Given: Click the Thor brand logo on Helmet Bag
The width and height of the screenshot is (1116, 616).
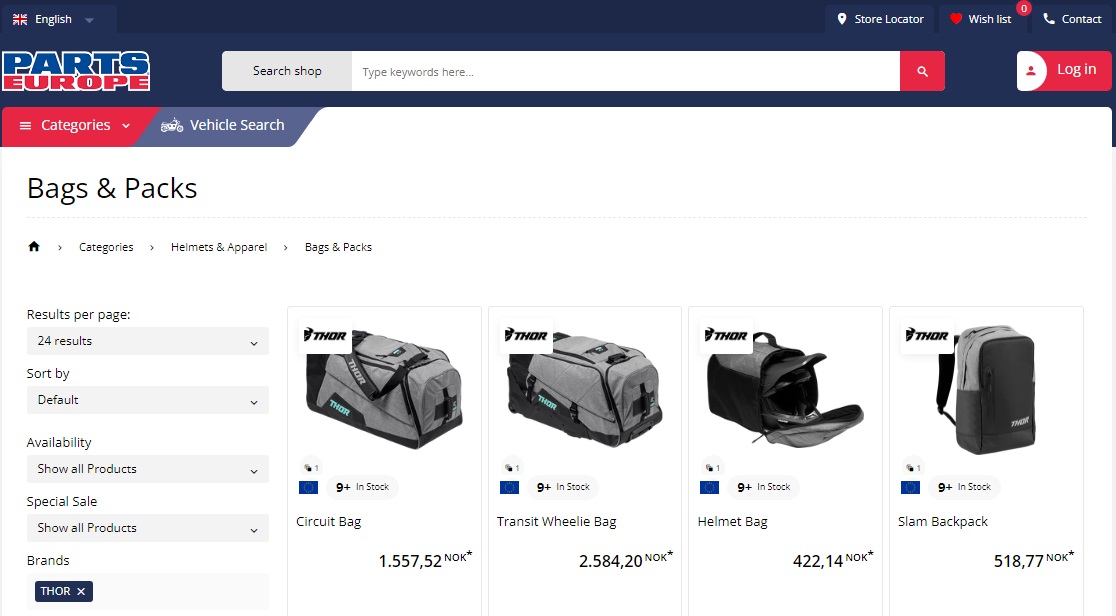Looking at the screenshot, I should coord(726,335).
